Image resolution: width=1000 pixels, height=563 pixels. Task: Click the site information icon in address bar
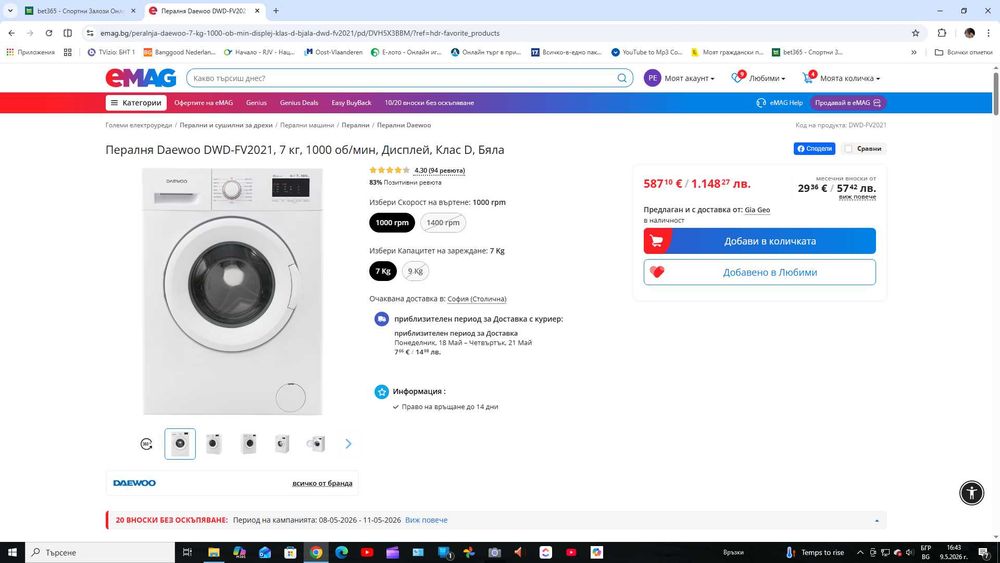90,33
